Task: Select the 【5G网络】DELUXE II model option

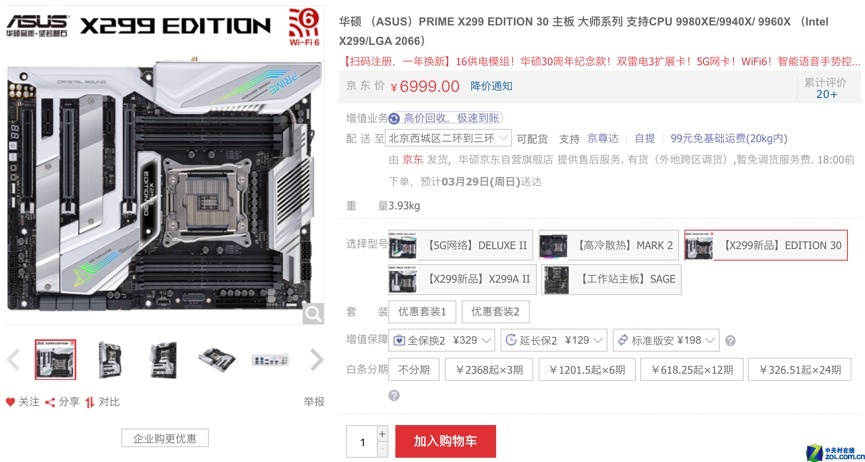Action: (x=461, y=245)
